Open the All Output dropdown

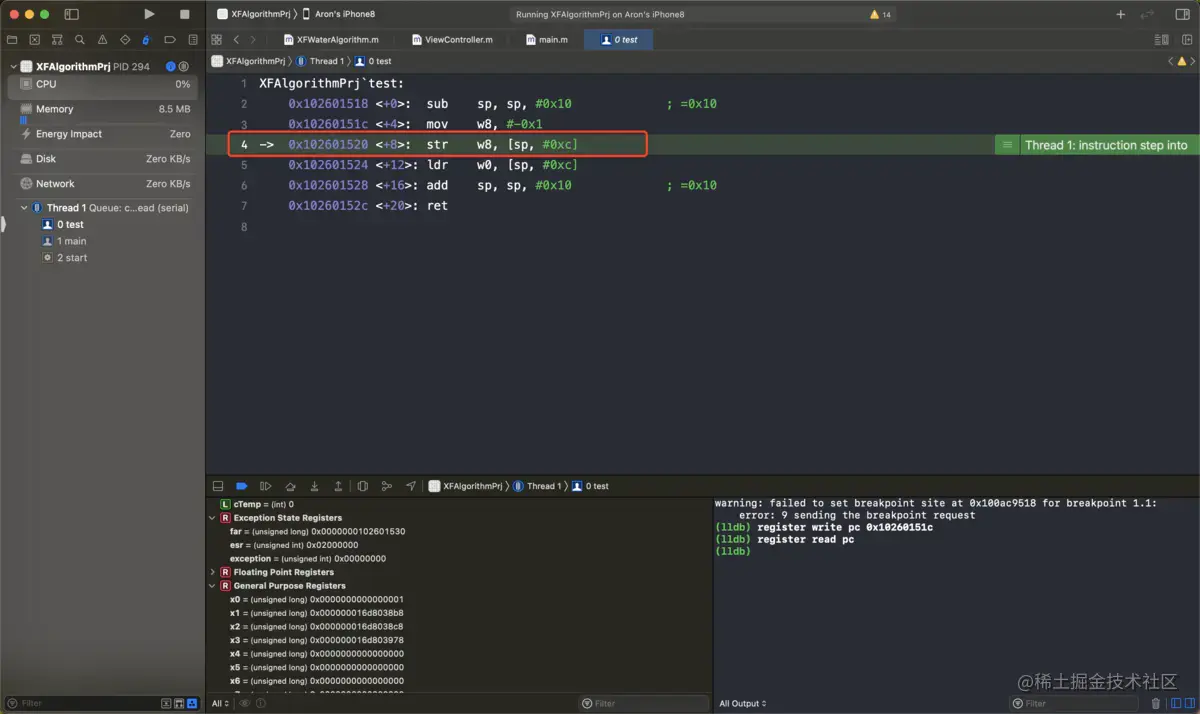[742, 703]
